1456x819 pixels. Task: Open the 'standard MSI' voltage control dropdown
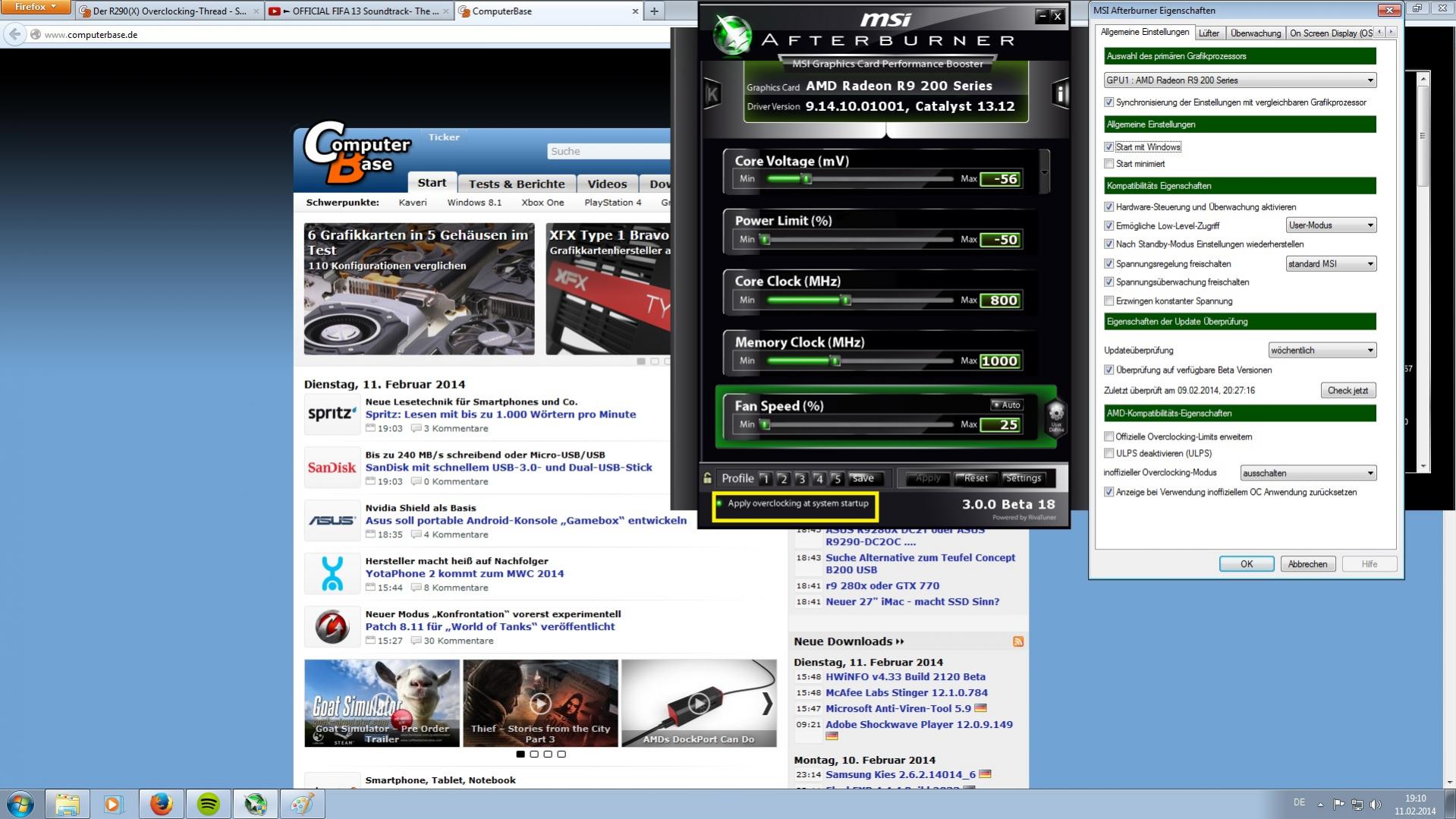(x=1331, y=264)
